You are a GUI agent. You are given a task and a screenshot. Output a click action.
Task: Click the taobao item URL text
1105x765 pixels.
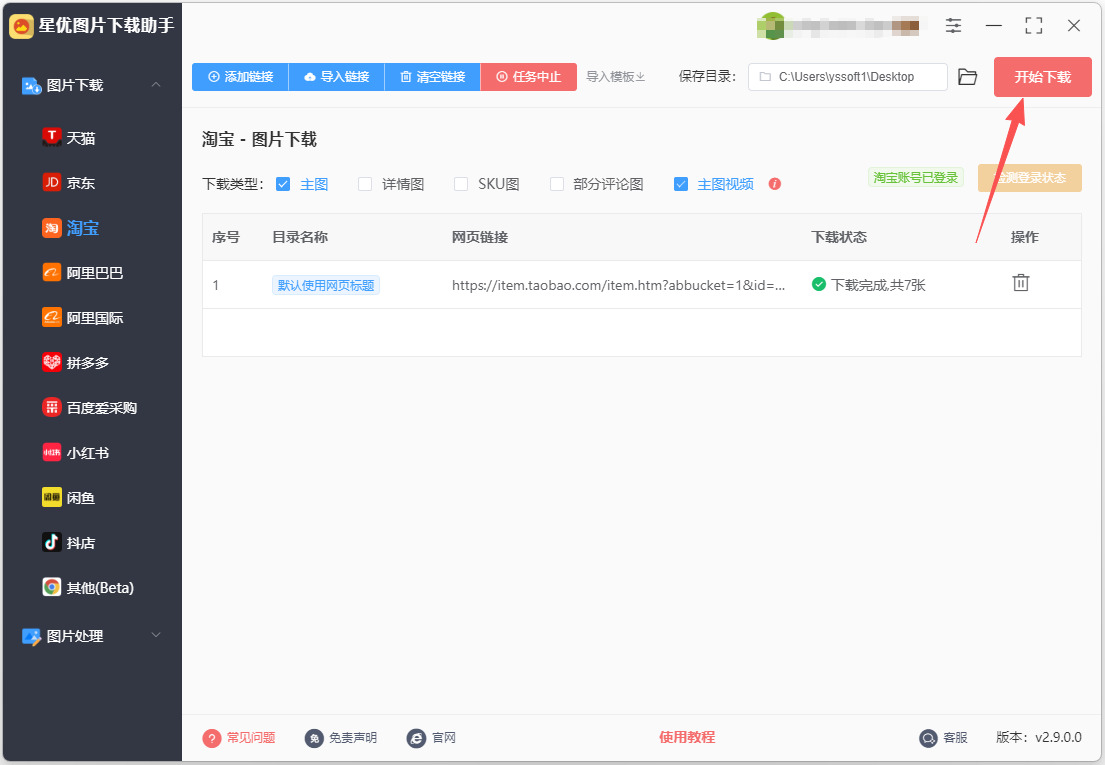pos(618,285)
